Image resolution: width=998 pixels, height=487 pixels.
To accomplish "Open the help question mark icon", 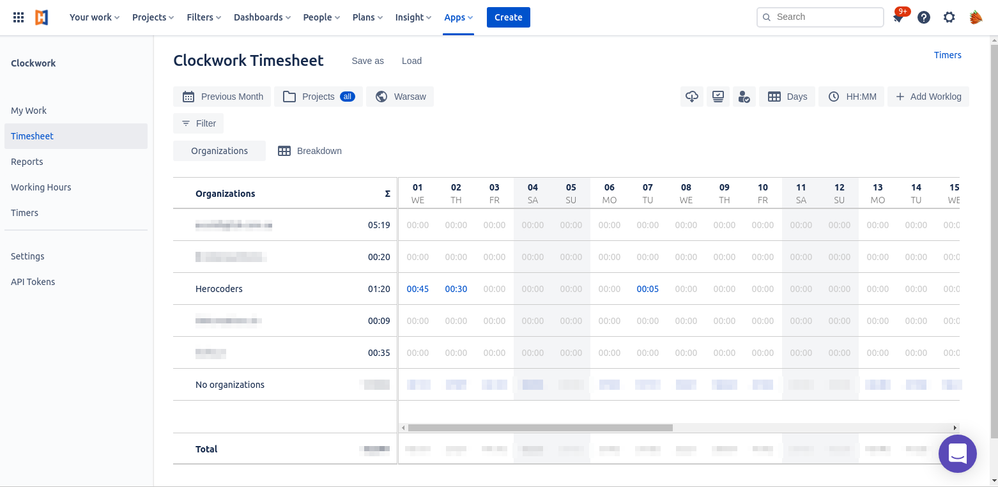I will click(924, 17).
